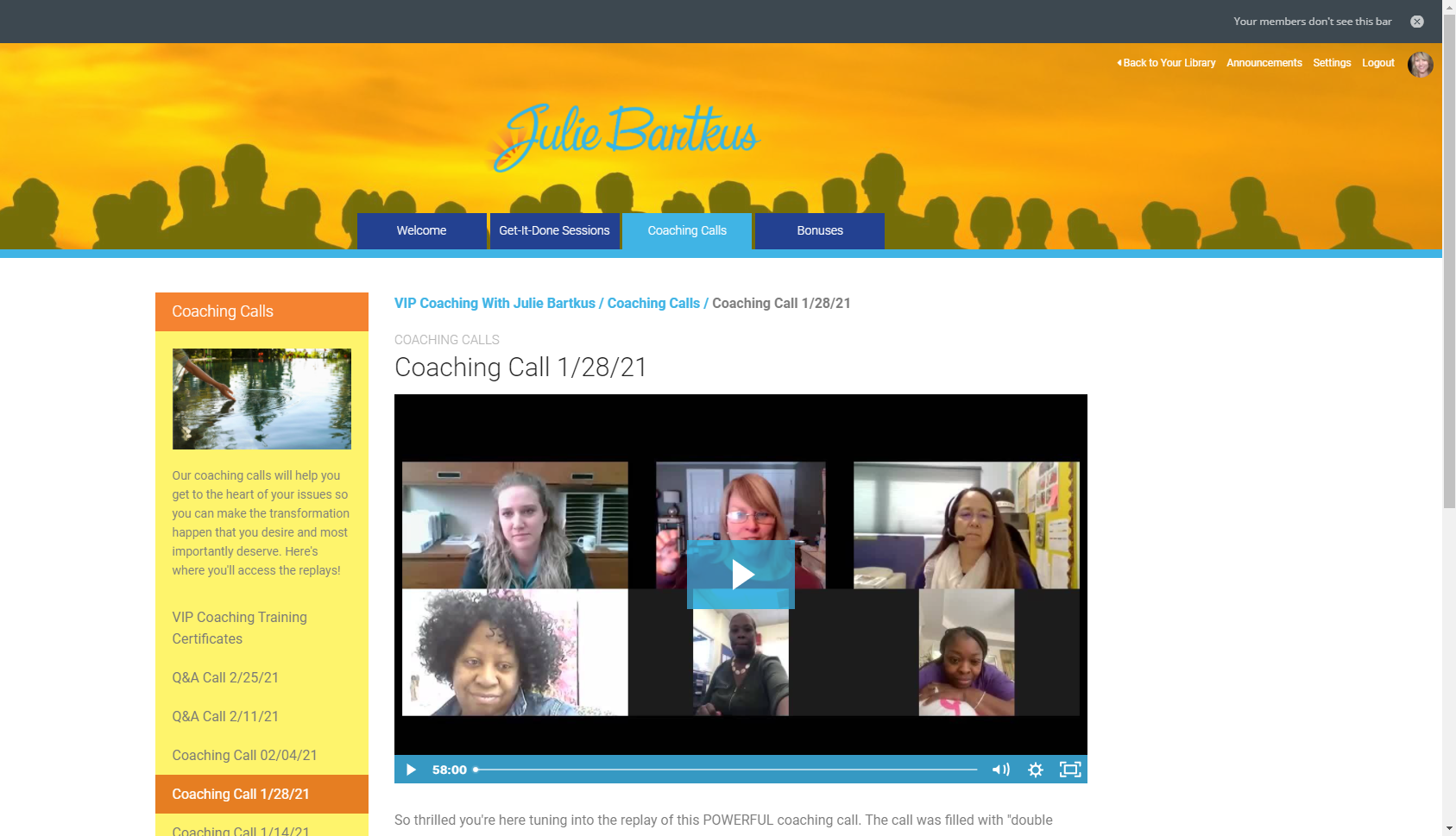Open the profile avatar in the header
This screenshot has width=1456, height=836.
pyautogui.click(x=1421, y=64)
